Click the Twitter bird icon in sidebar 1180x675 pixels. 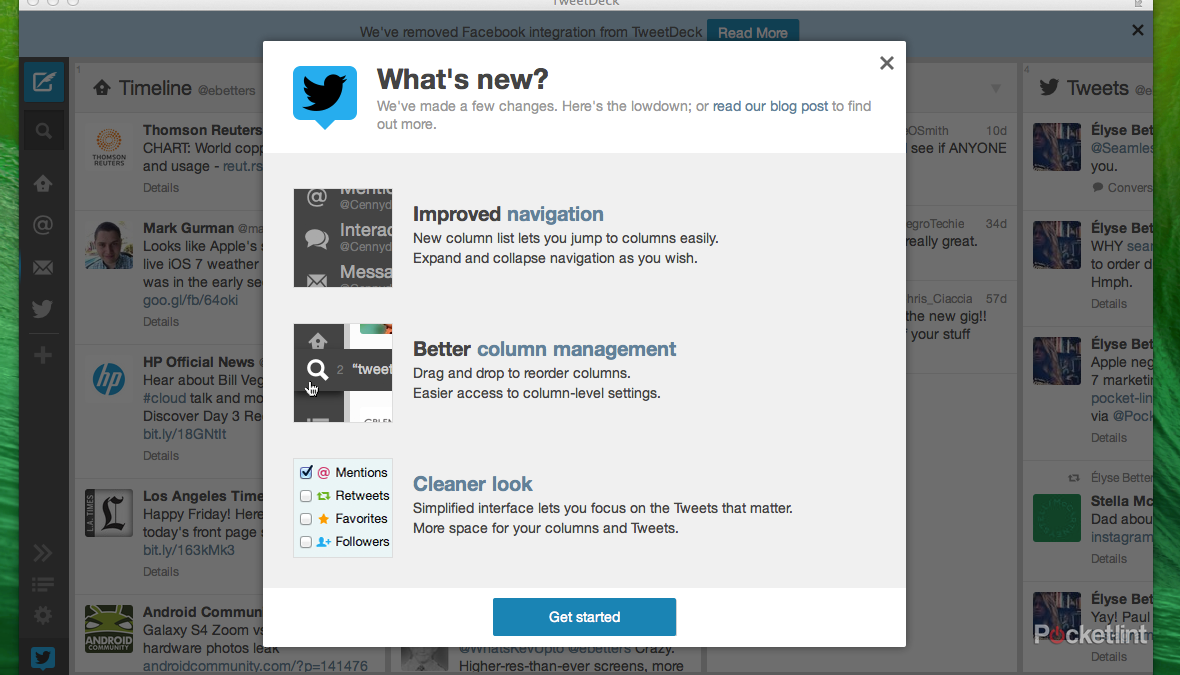44,309
